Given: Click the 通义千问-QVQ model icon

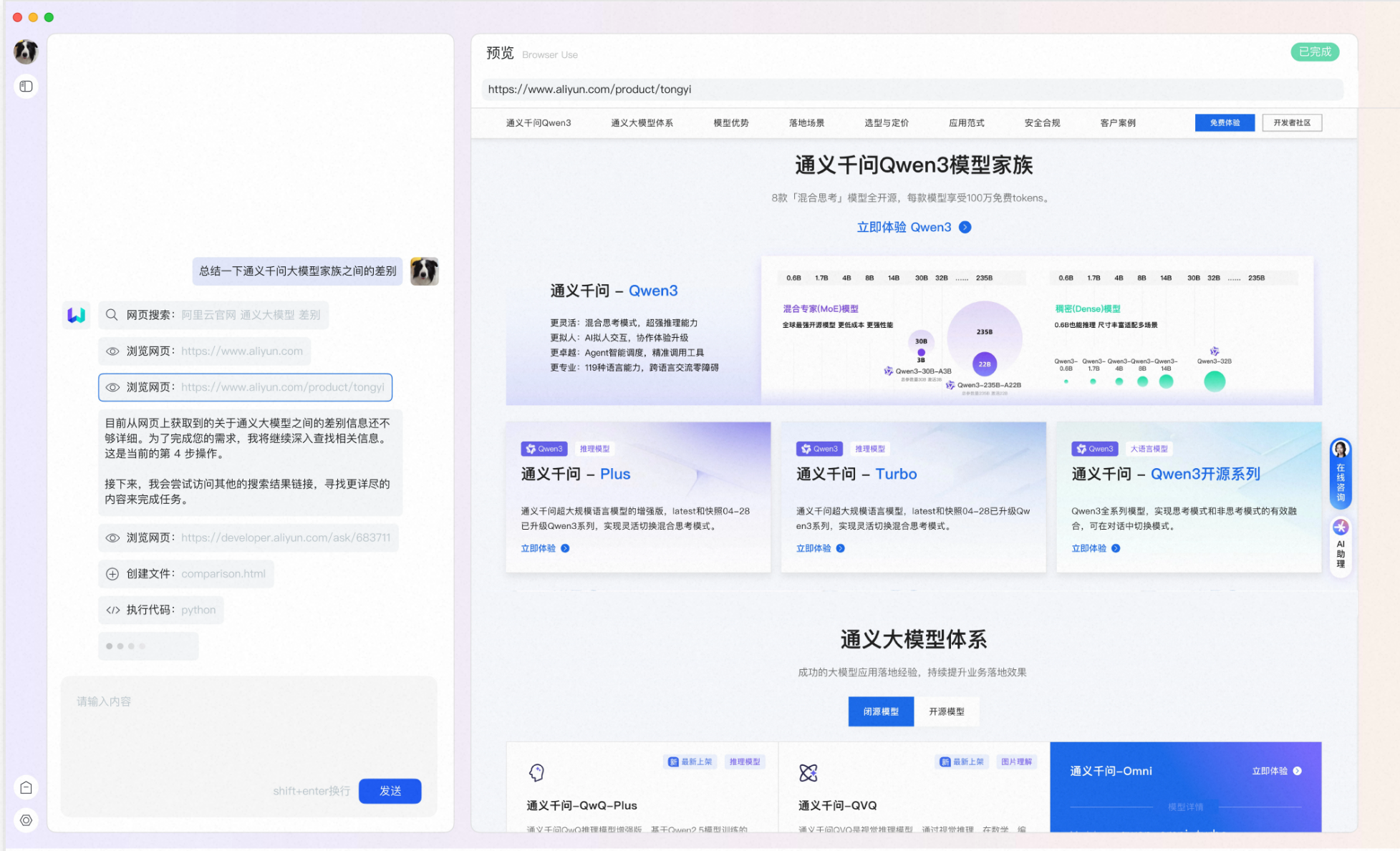Looking at the screenshot, I should (808, 772).
